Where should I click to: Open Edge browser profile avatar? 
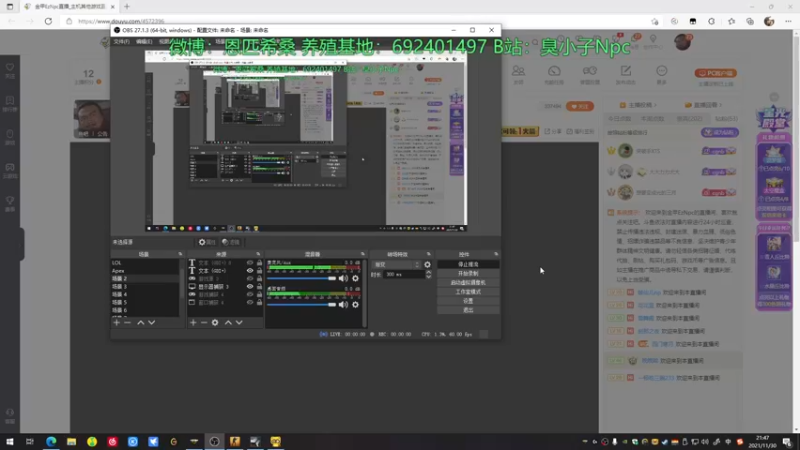769,21
